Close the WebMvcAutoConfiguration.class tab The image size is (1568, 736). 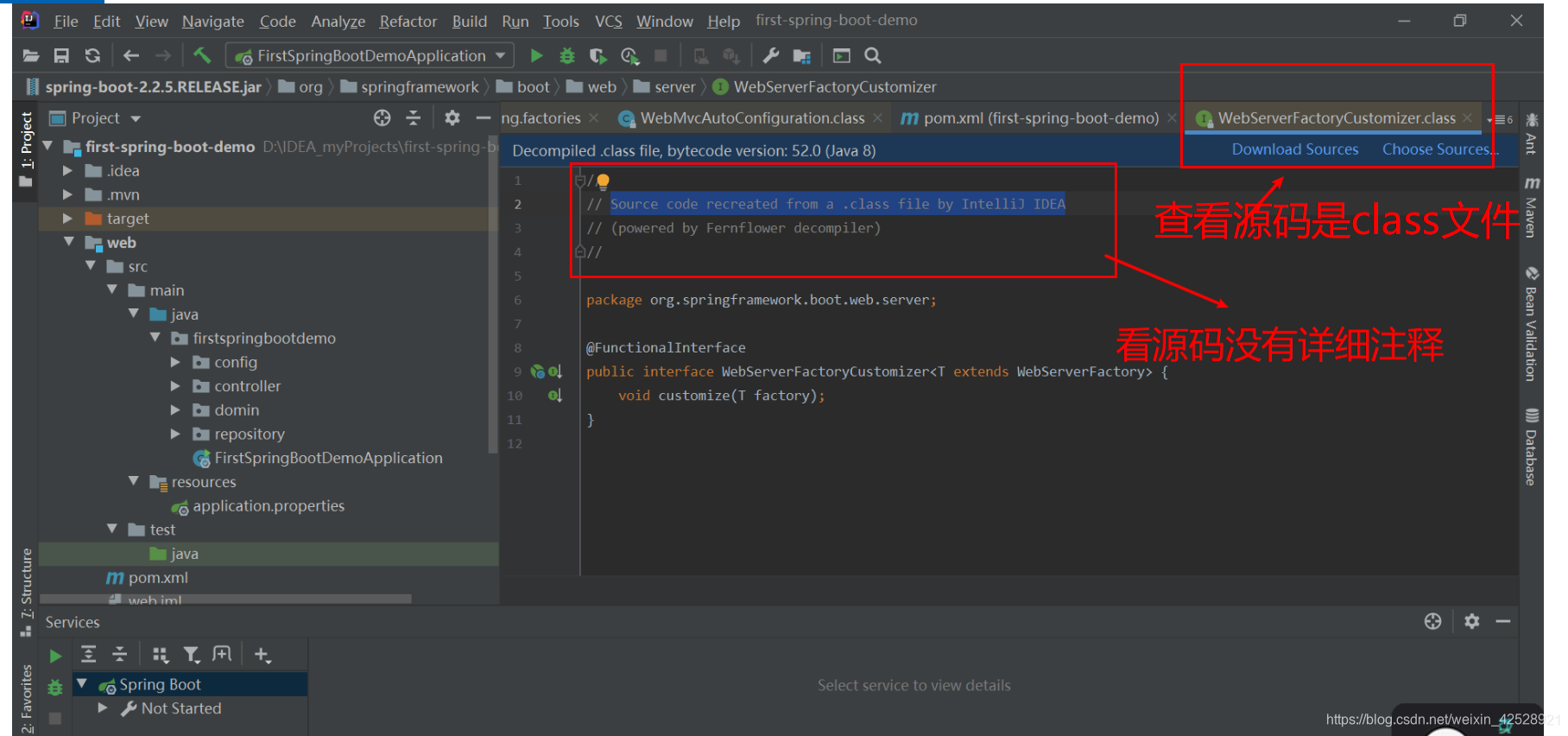[x=877, y=118]
